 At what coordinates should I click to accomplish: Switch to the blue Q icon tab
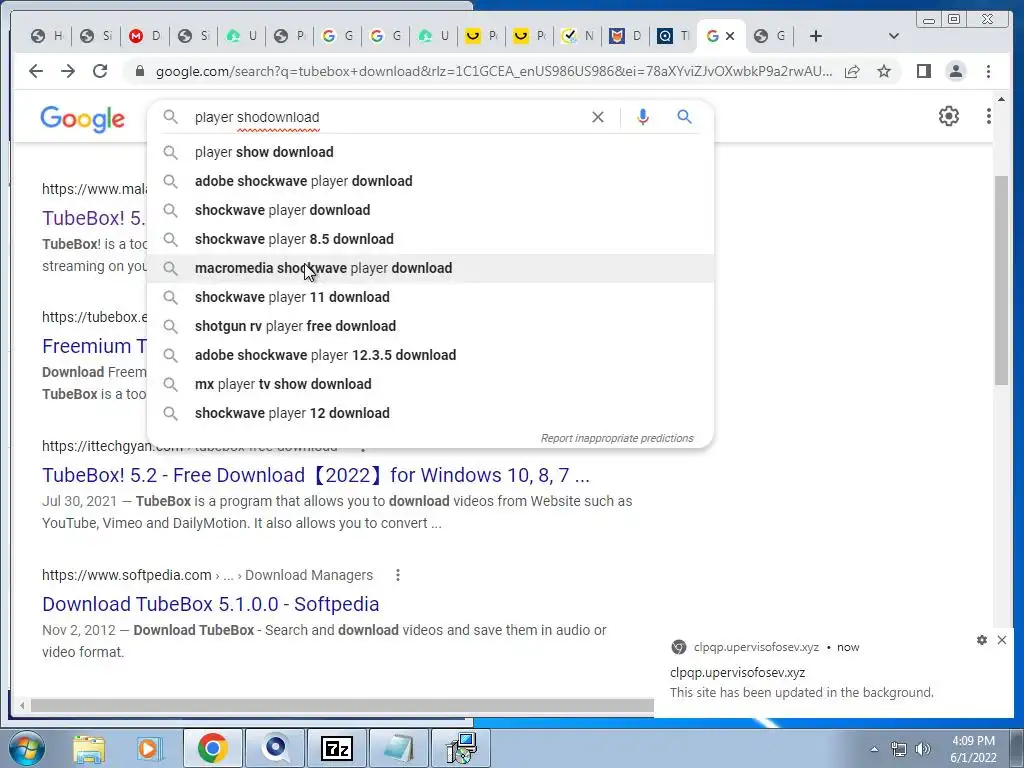[673, 37]
